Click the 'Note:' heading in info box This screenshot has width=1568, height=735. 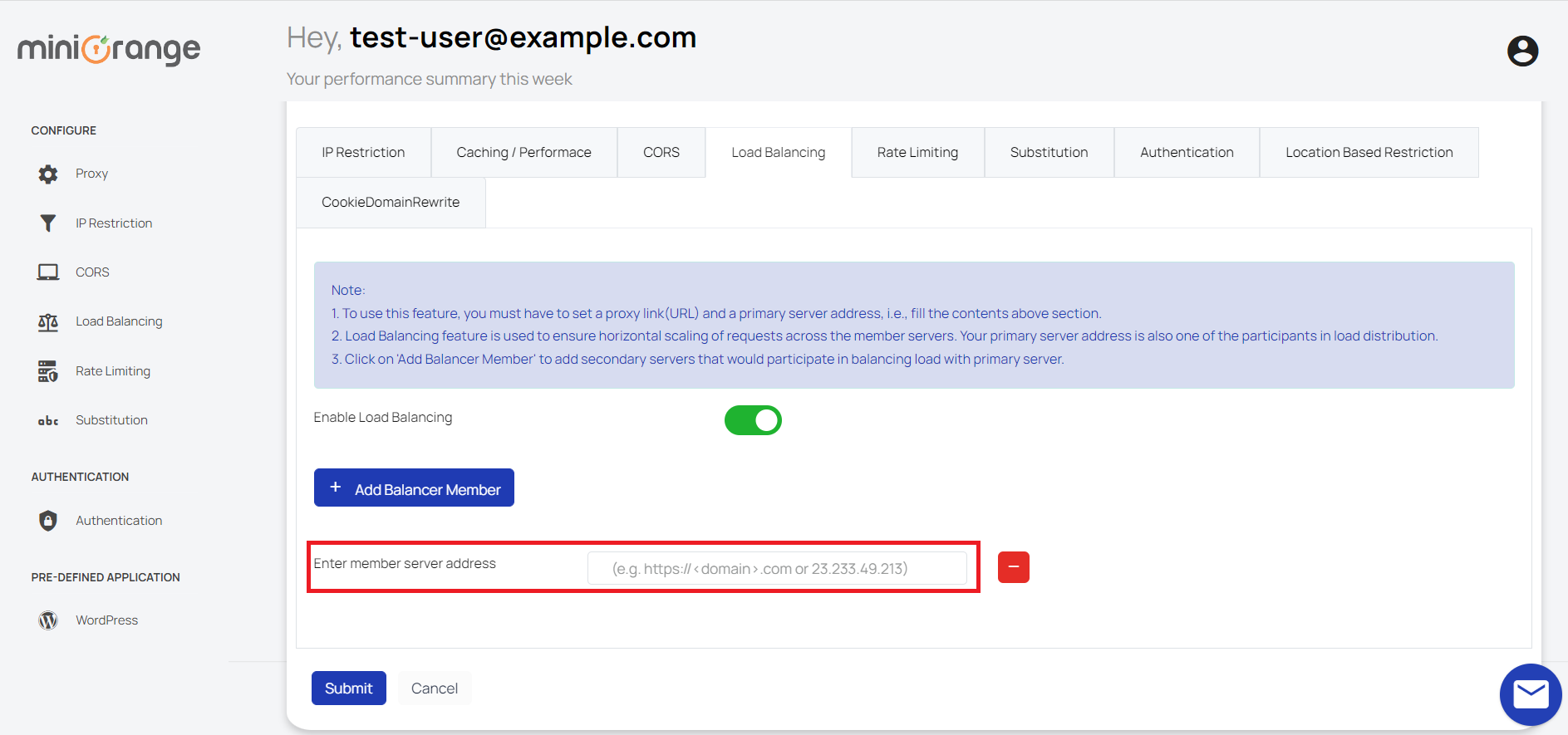click(348, 290)
